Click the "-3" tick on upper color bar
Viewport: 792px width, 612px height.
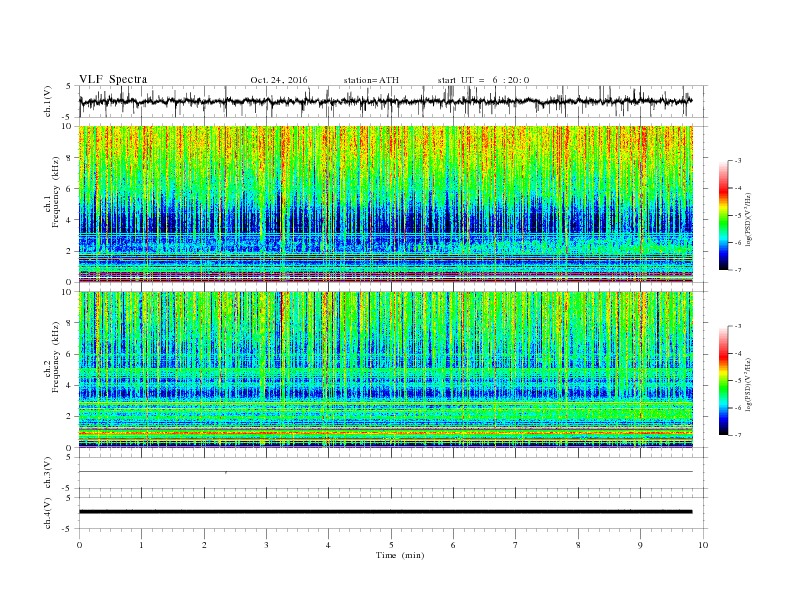737,161
